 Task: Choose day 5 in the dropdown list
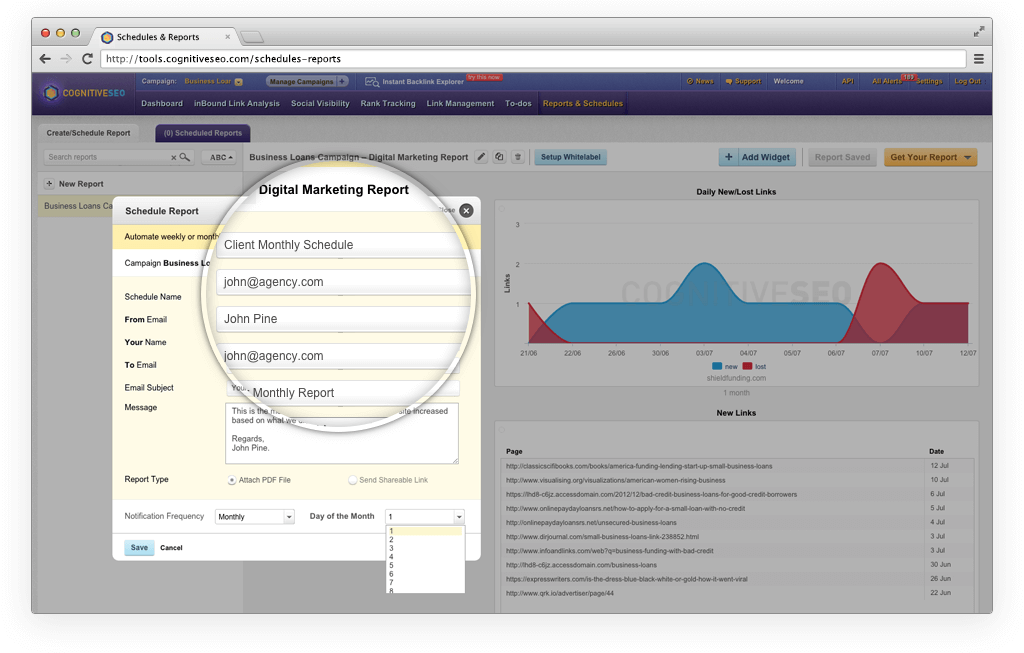(x=424, y=565)
